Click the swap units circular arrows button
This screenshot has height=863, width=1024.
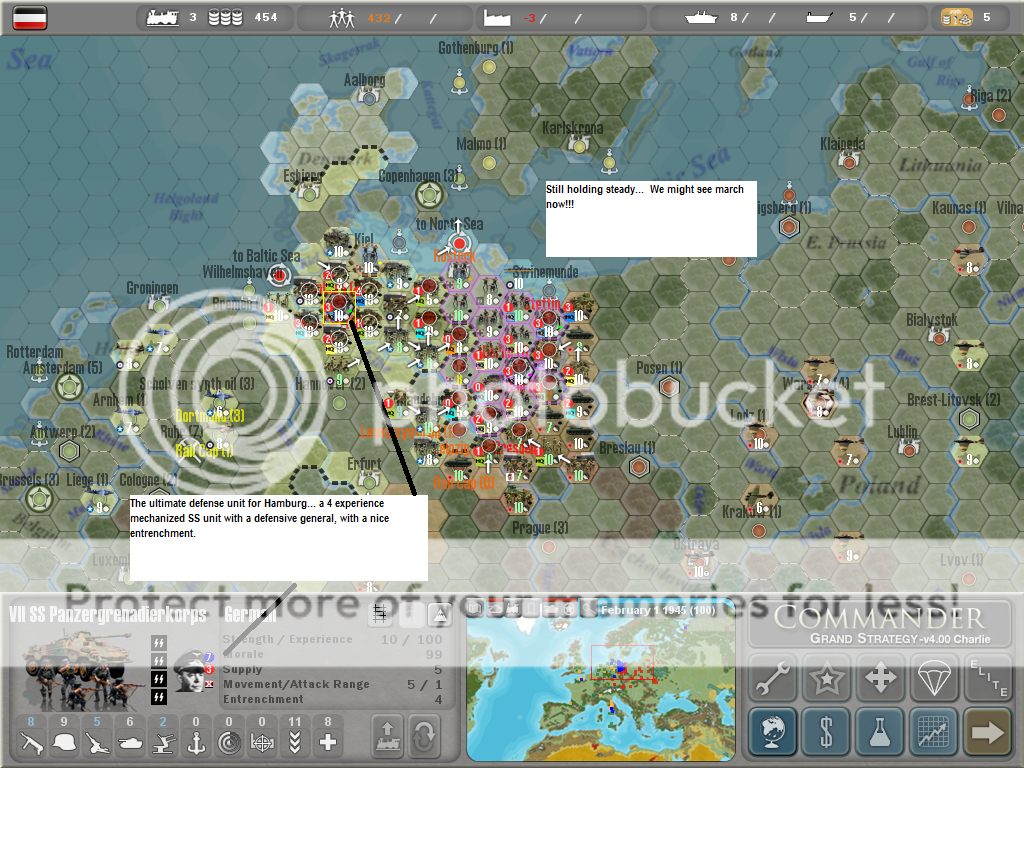point(424,736)
